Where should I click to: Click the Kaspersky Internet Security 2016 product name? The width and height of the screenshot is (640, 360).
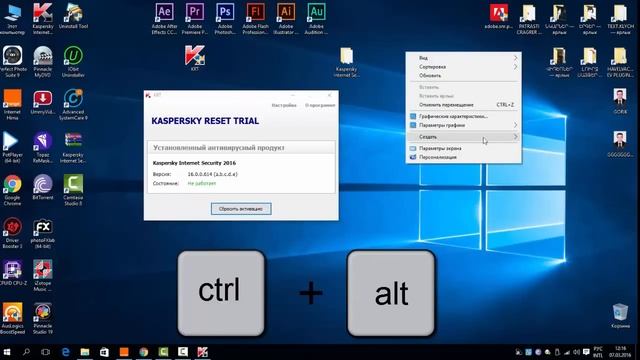point(194,163)
